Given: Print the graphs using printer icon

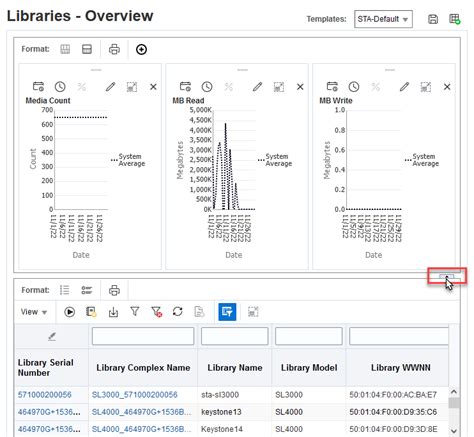Looking at the screenshot, I should [x=114, y=49].
